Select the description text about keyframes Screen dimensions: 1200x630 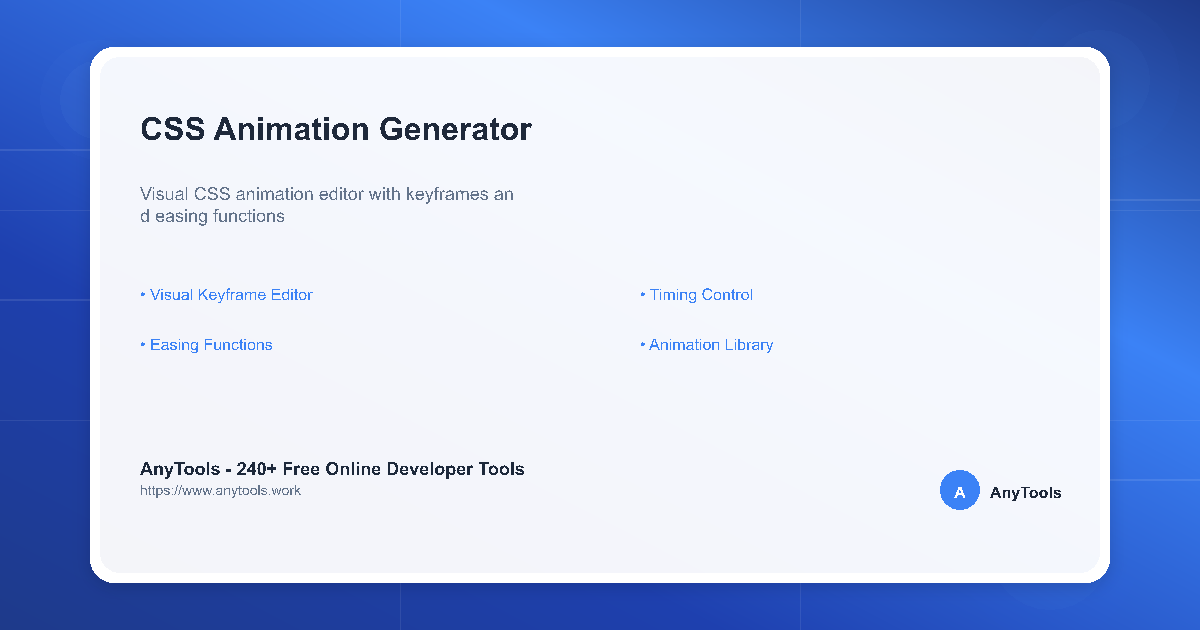(327, 204)
